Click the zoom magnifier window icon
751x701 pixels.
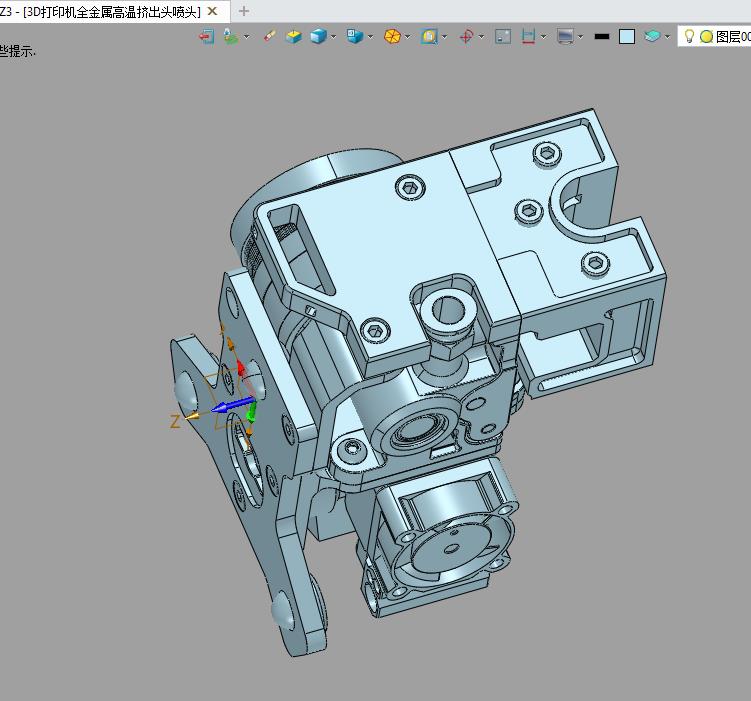429,36
